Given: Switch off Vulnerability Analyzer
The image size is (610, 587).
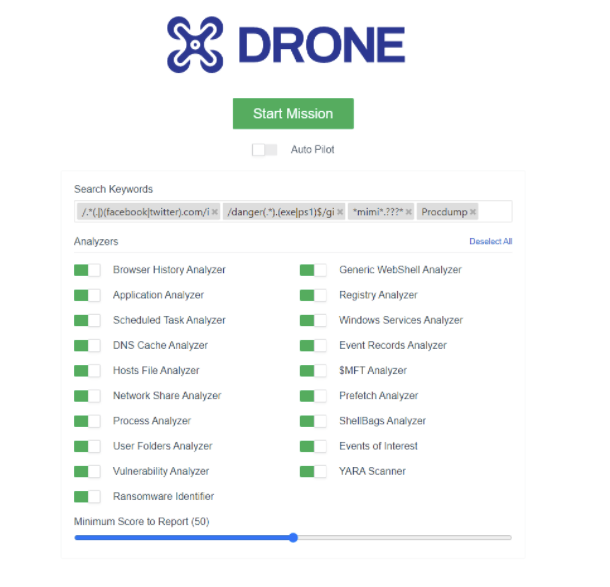Looking at the screenshot, I should pos(87,471).
